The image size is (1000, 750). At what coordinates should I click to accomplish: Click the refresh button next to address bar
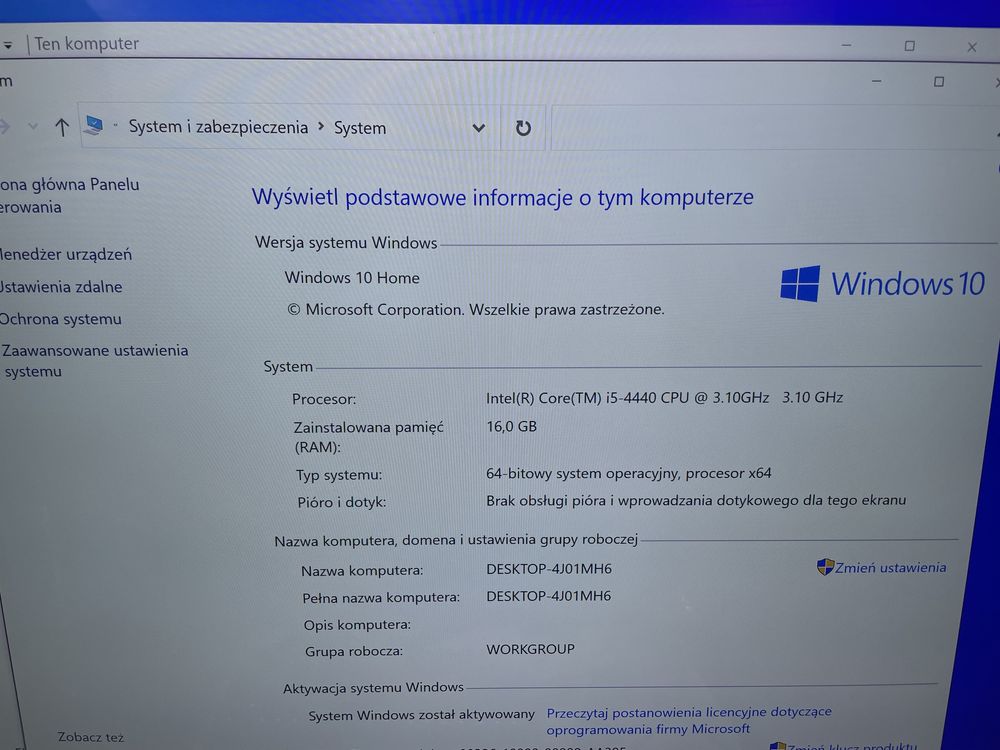[523, 128]
